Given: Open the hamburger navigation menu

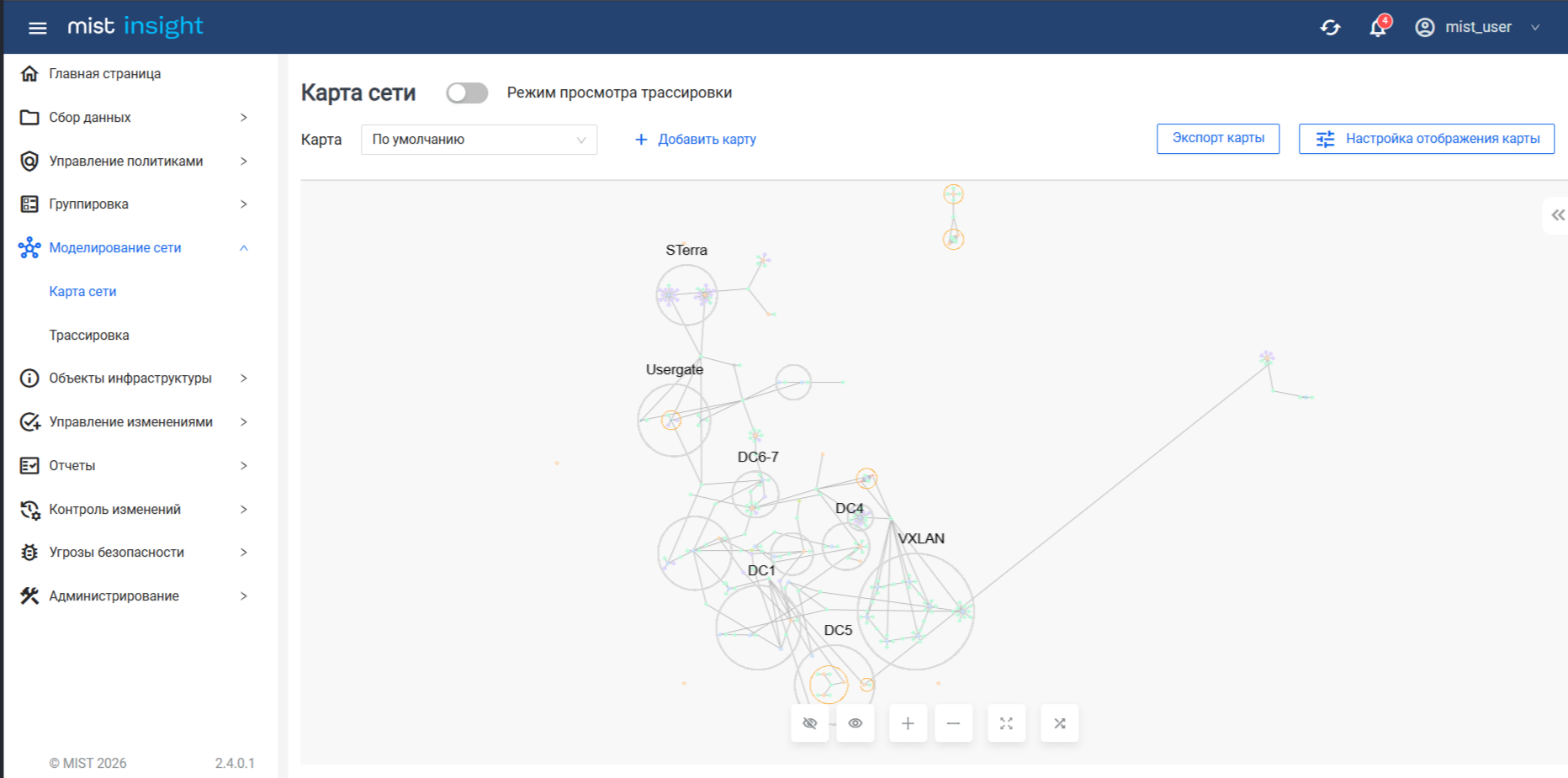Looking at the screenshot, I should pos(37,28).
